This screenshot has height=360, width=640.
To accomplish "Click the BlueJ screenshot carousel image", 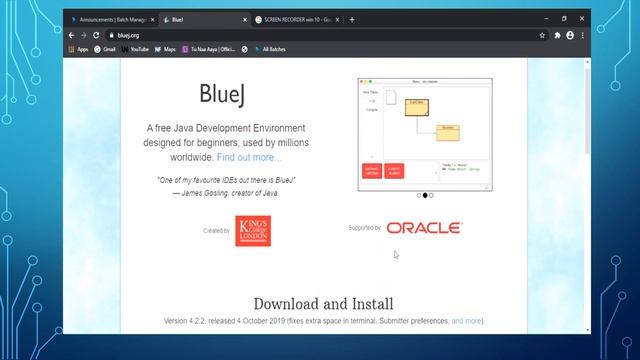I will tap(425, 135).
